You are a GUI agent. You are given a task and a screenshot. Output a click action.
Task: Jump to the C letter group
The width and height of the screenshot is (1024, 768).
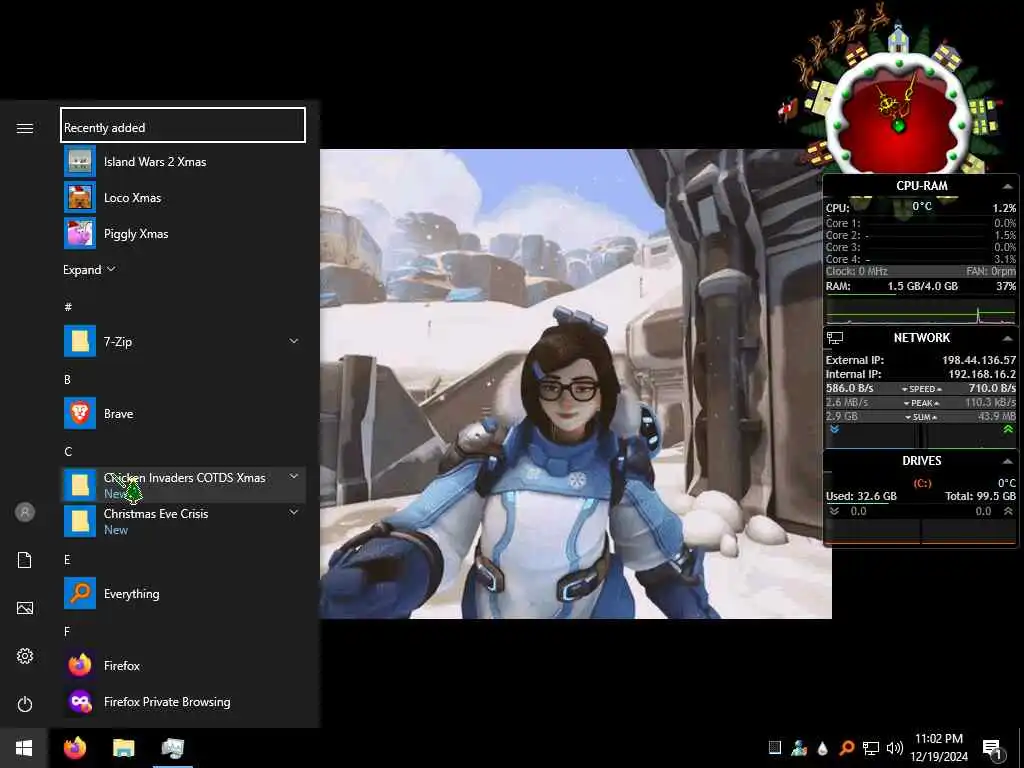pyautogui.click(x=68, y=451)
